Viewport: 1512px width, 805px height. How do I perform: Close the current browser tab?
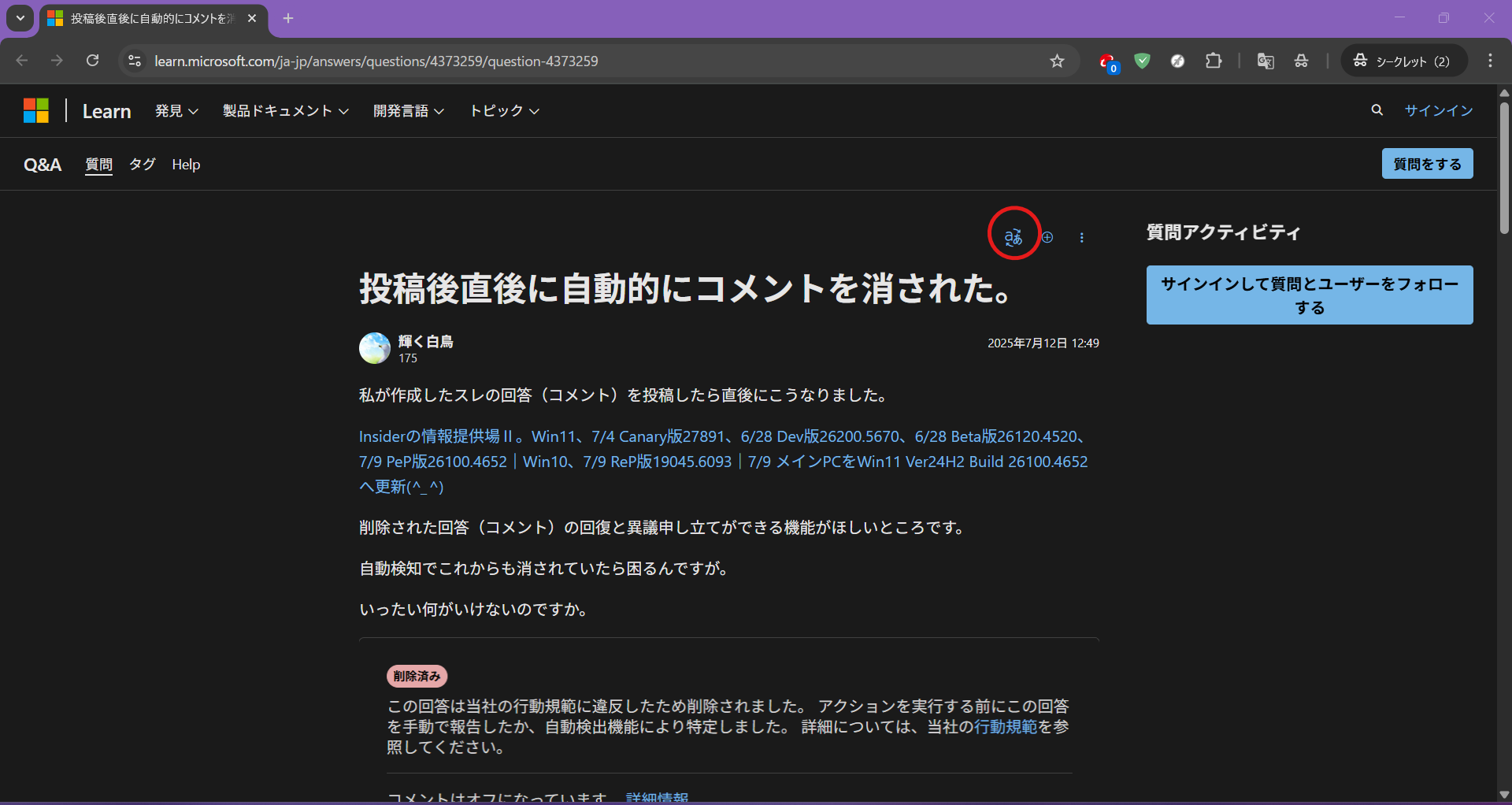[x=252, y=18]
